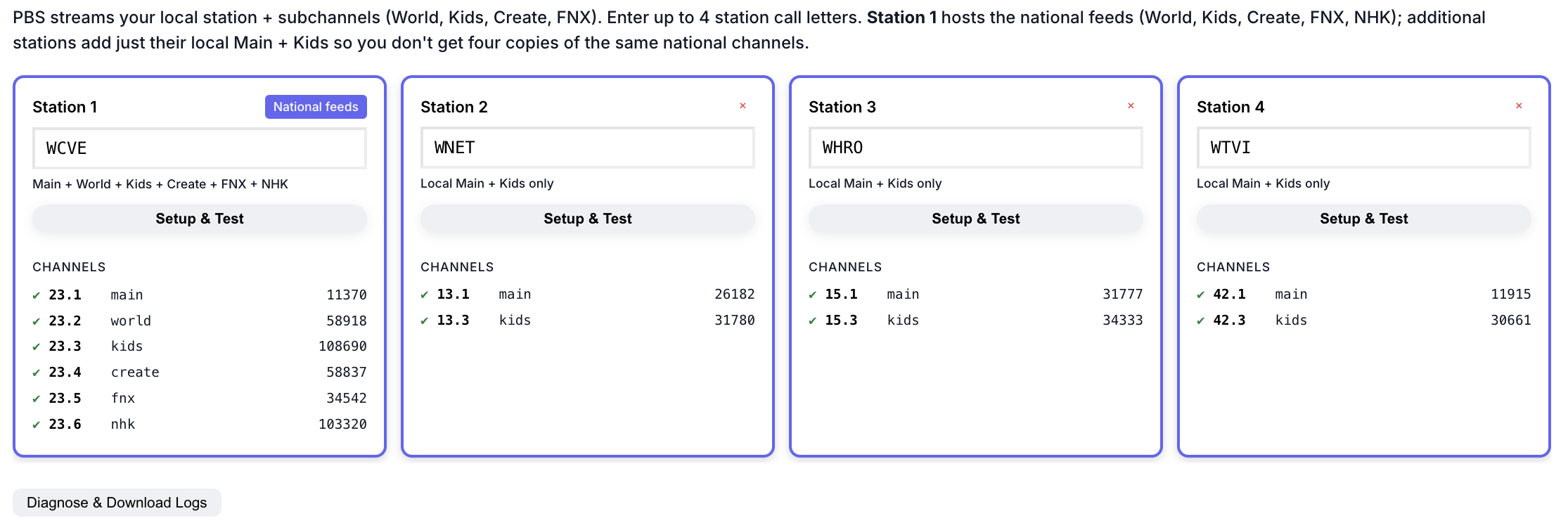
Task: Select channel number 23.4
Action: (x=65, y=373)
